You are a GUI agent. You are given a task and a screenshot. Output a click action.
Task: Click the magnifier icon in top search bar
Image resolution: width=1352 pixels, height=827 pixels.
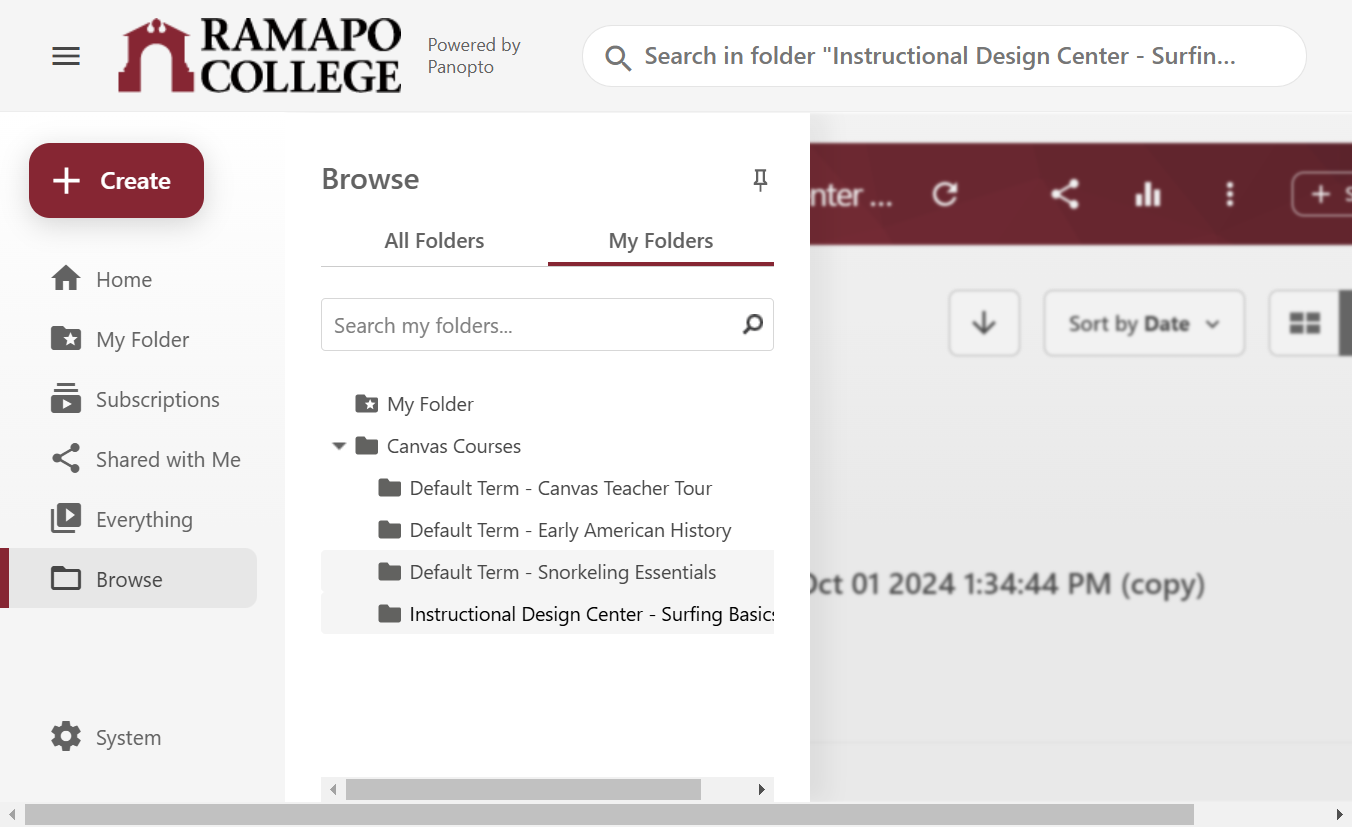coord(618,58)
